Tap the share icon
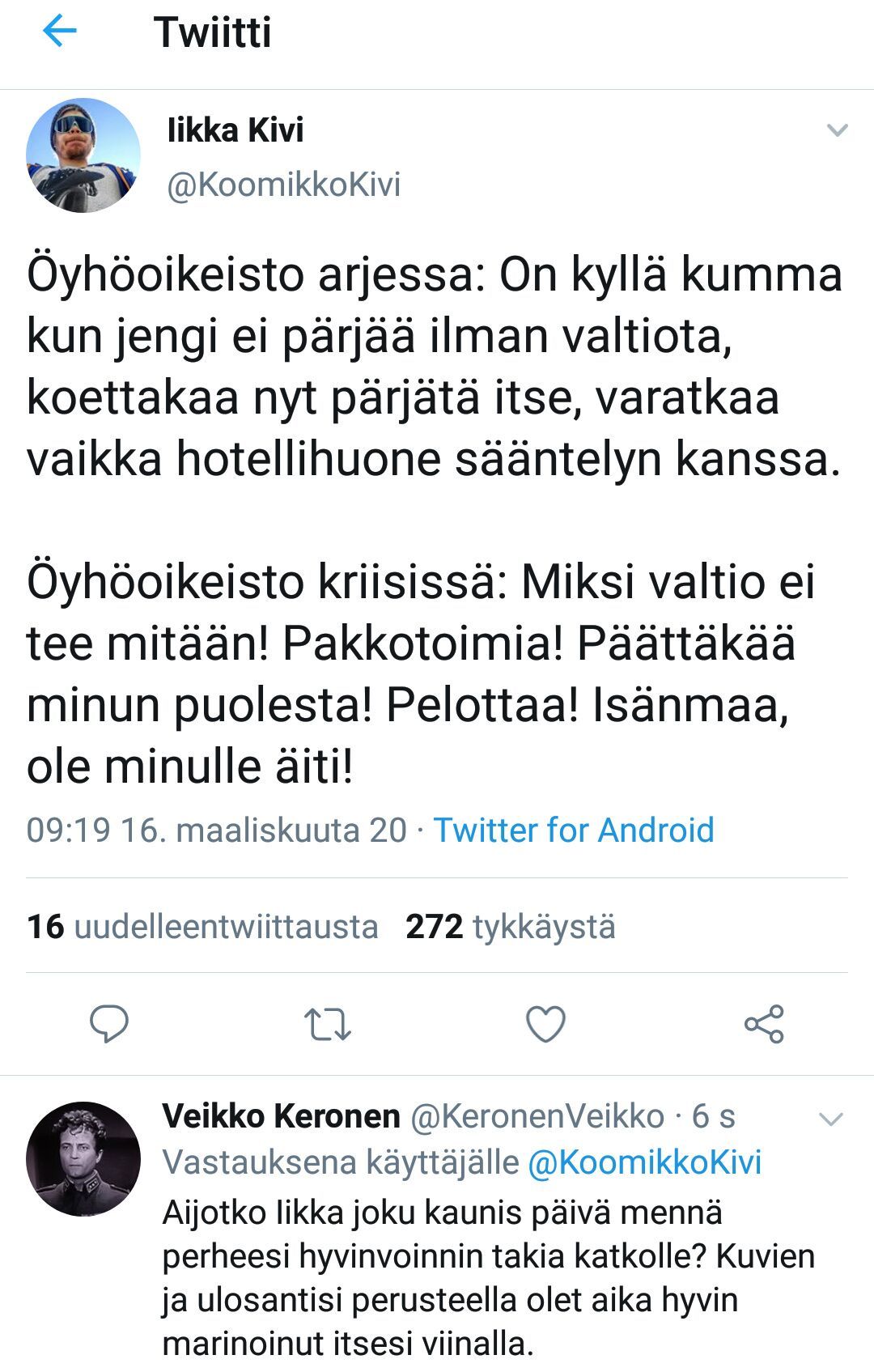 coord(764,1024)
